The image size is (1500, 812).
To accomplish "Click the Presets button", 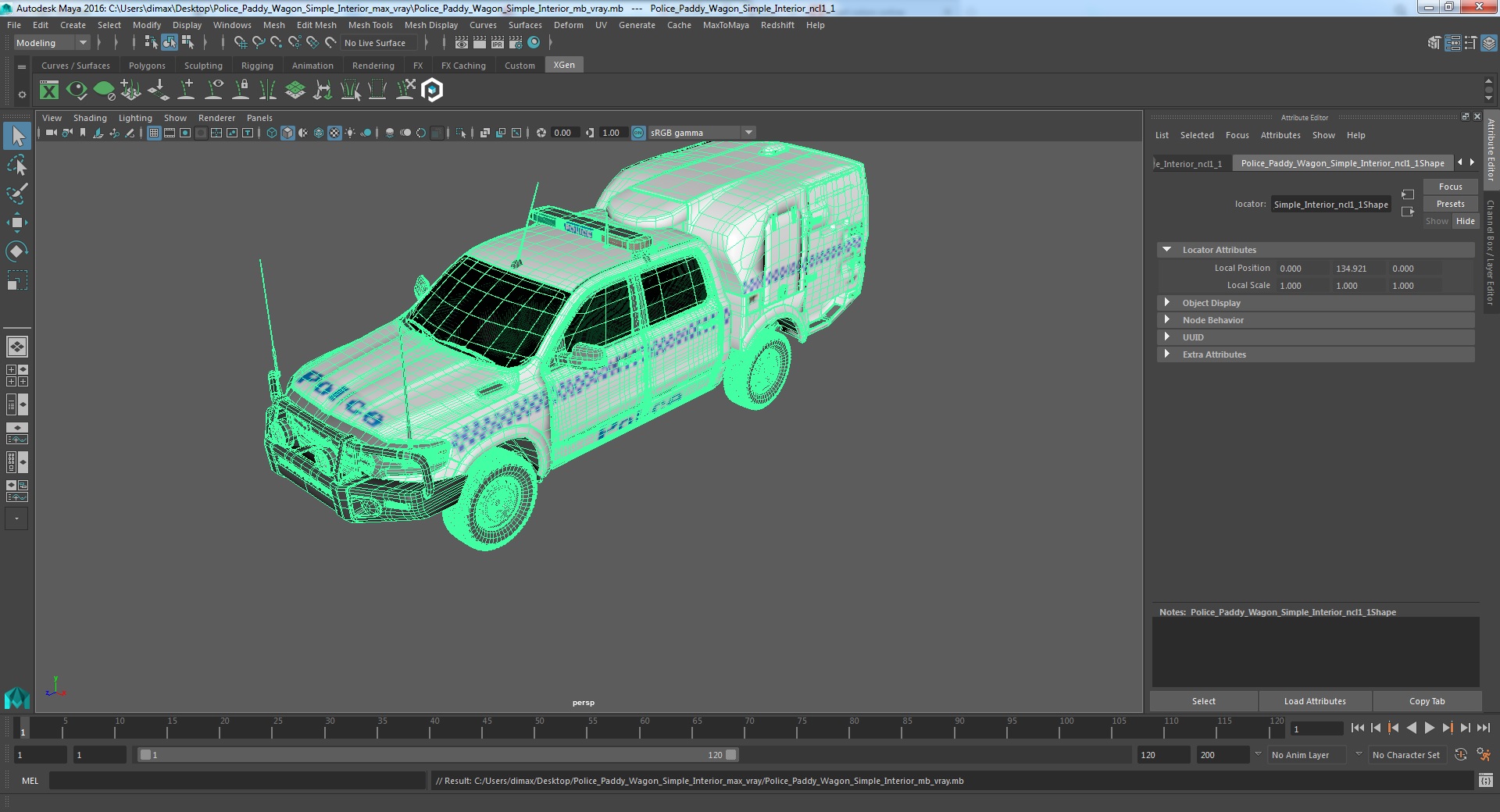I will coord(1450,204).
